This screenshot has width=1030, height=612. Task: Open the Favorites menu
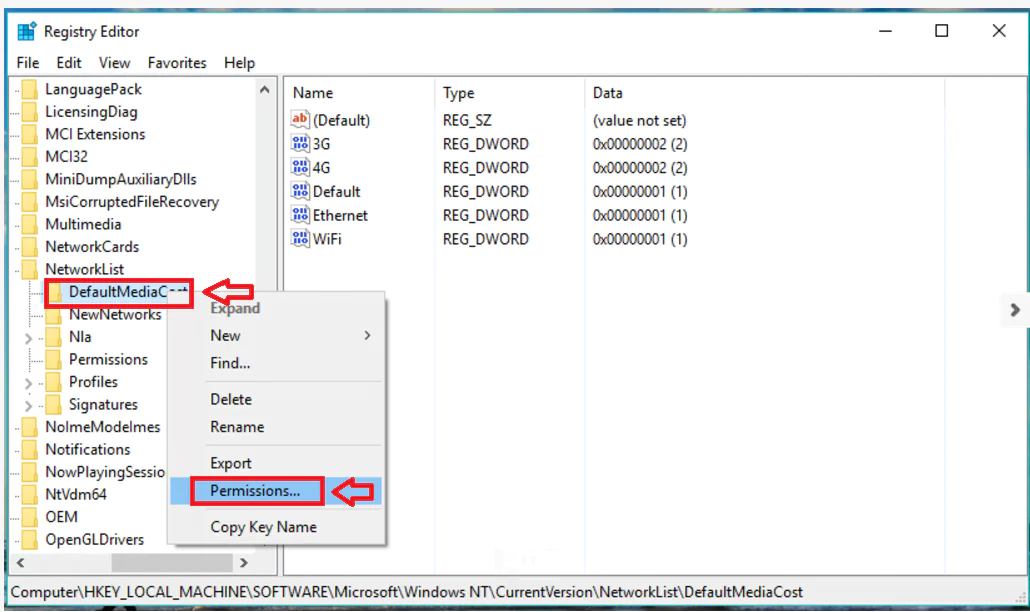(177, 63)
